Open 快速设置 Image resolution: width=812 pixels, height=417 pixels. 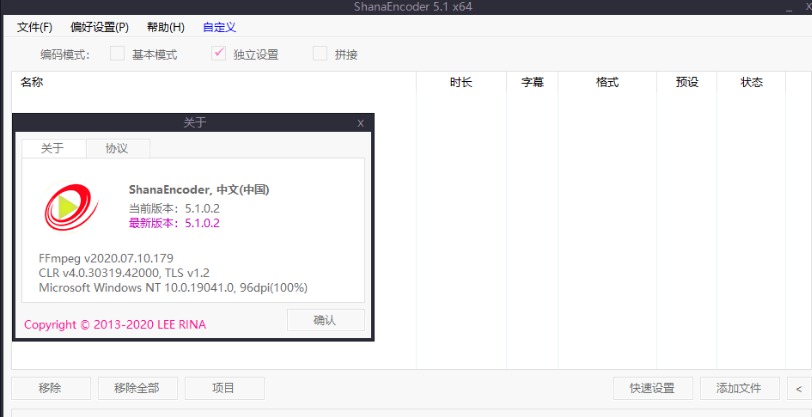(652, 388)
